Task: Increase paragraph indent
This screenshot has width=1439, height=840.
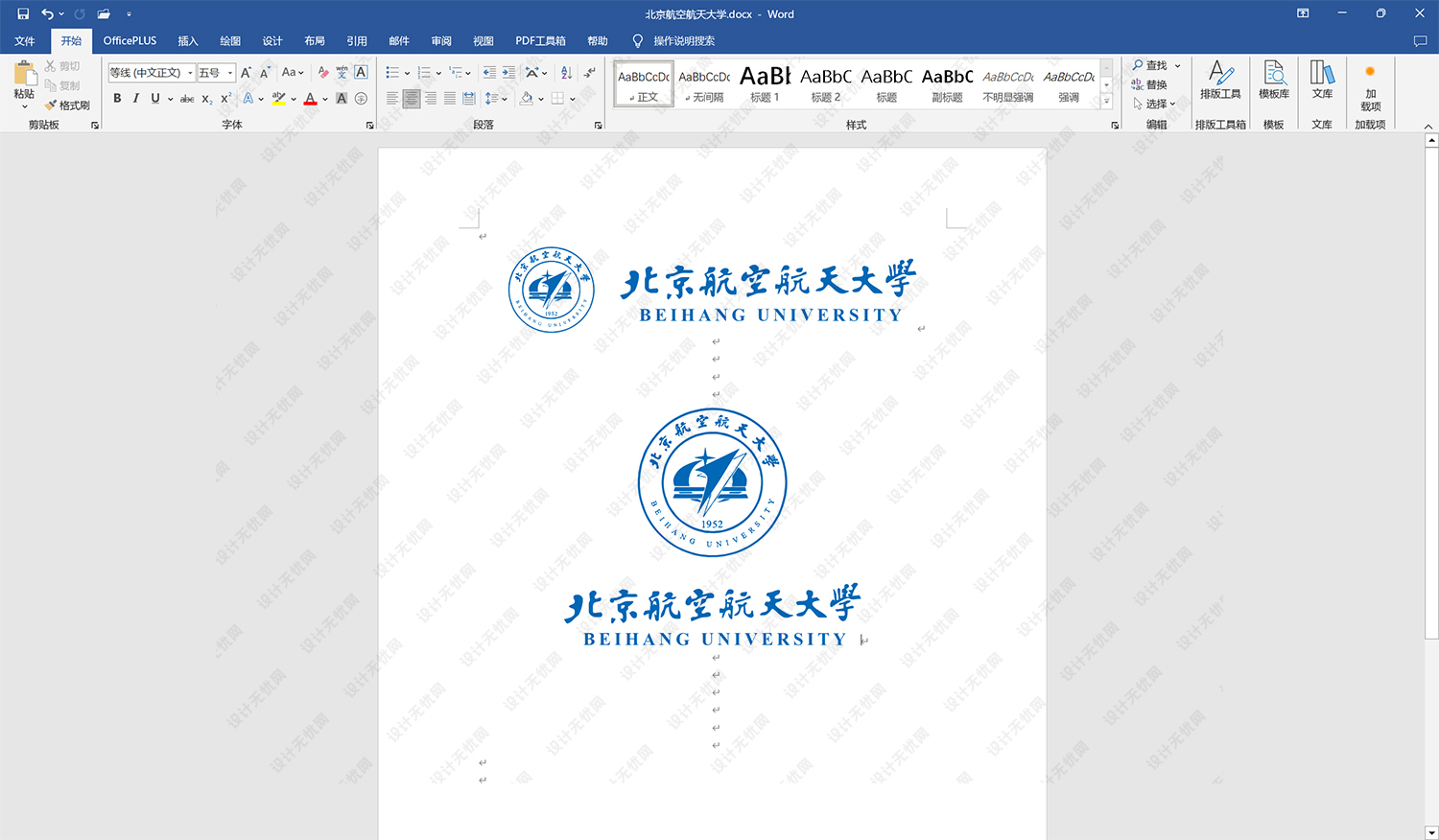Action: [x=508, y=73]
